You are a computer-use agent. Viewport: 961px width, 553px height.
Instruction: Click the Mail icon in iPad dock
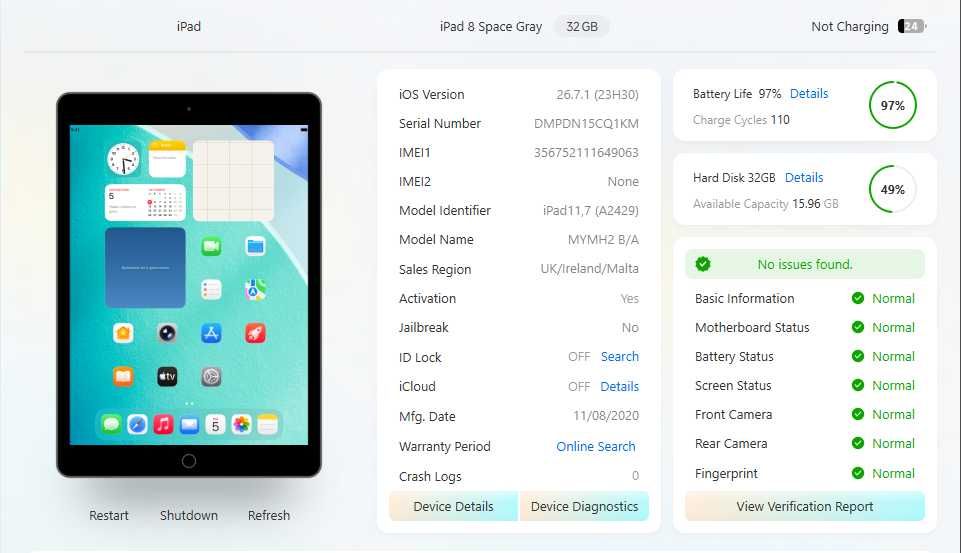[189, 424]
